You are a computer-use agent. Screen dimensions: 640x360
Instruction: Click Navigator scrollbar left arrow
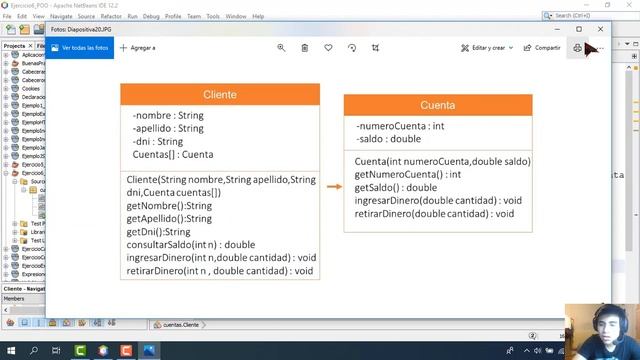[6, 310]
